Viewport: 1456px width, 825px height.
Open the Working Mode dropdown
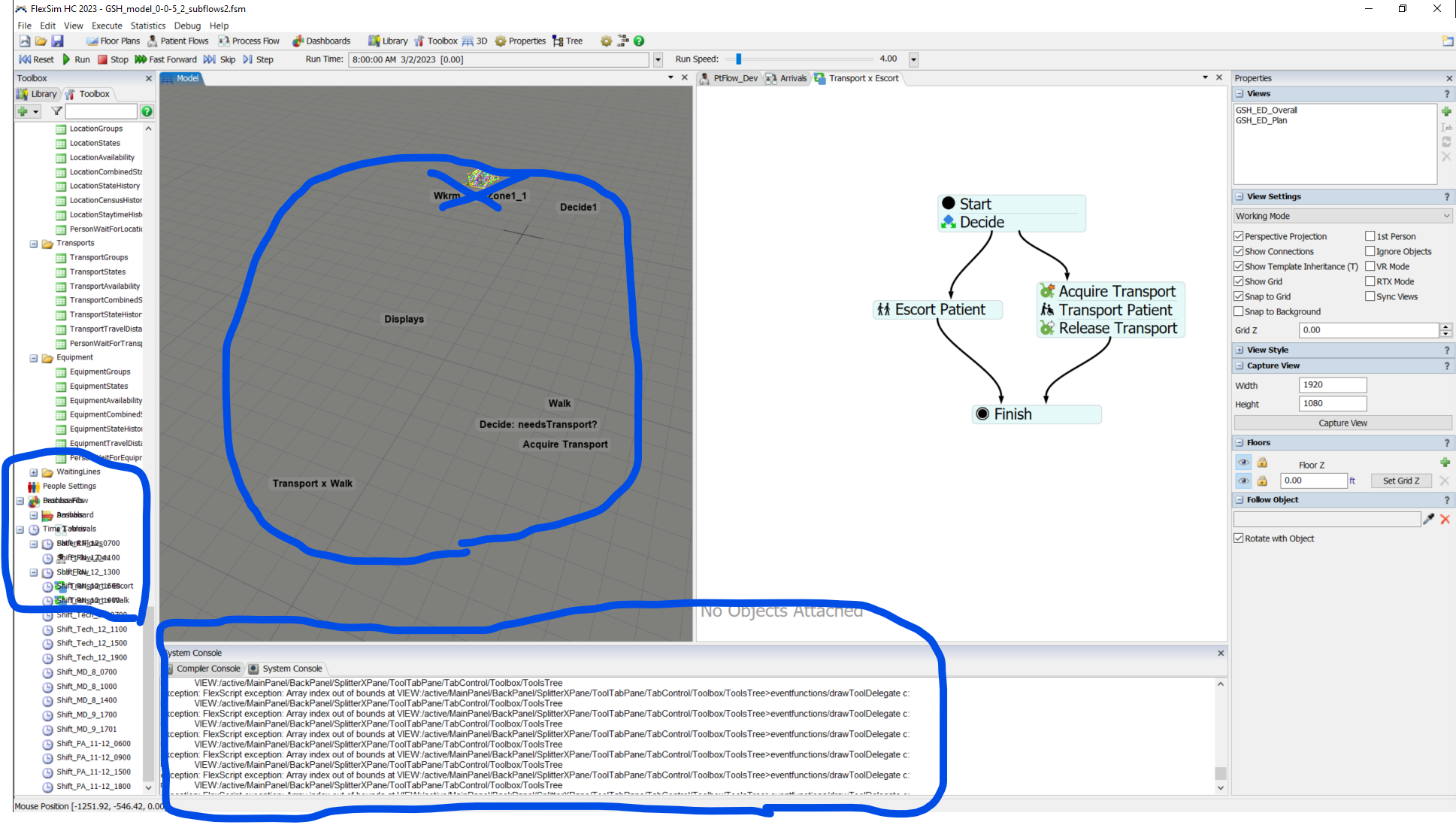coord(1342,216)
